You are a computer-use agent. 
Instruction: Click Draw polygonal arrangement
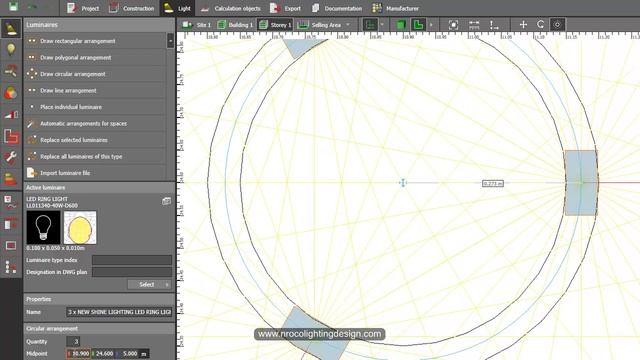(95, 58)
